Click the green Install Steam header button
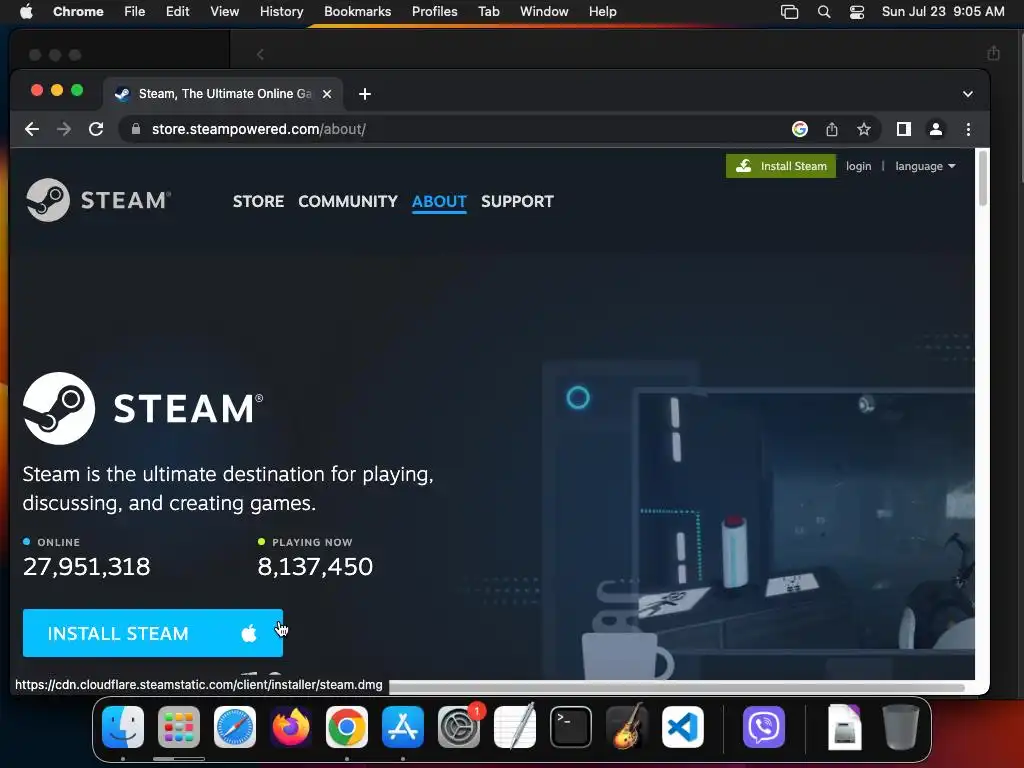The image size is (1024, 768). (x=780, y=166)
